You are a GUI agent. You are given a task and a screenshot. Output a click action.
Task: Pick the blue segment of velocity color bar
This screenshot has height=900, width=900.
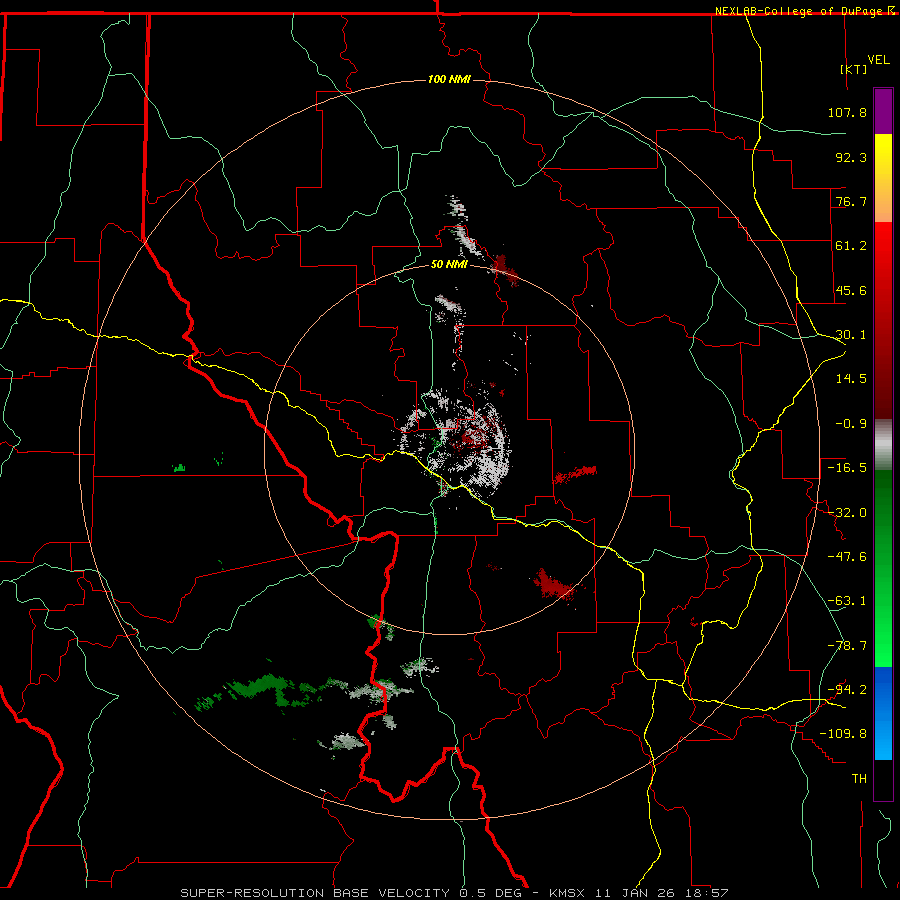point(883,713)
